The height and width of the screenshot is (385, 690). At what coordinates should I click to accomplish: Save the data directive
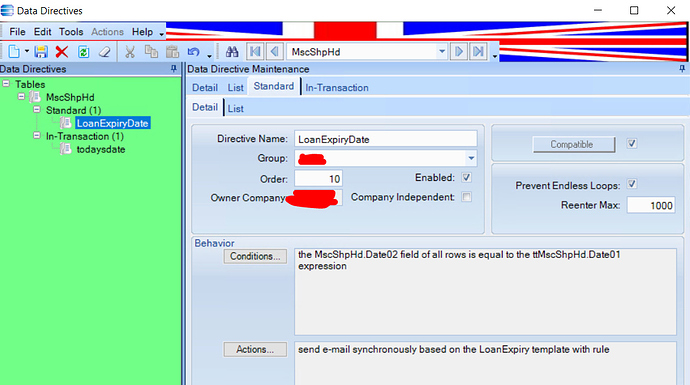41,52
